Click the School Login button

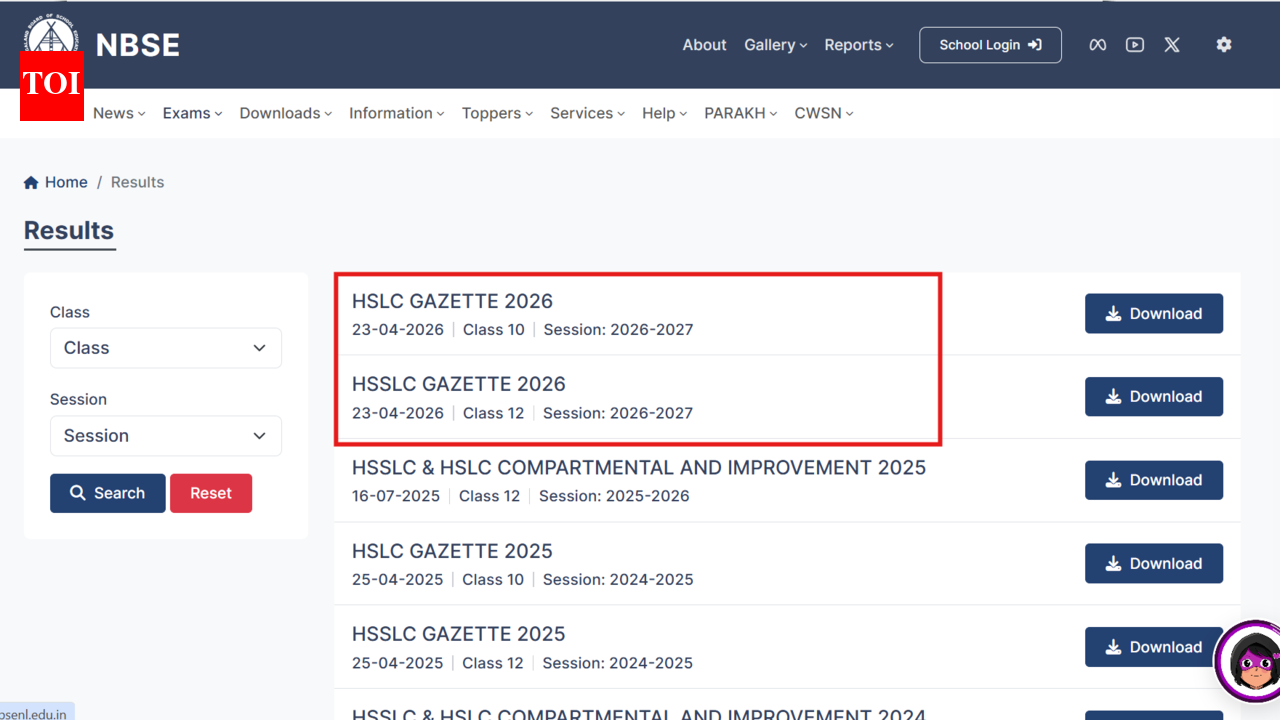(990, 44)
